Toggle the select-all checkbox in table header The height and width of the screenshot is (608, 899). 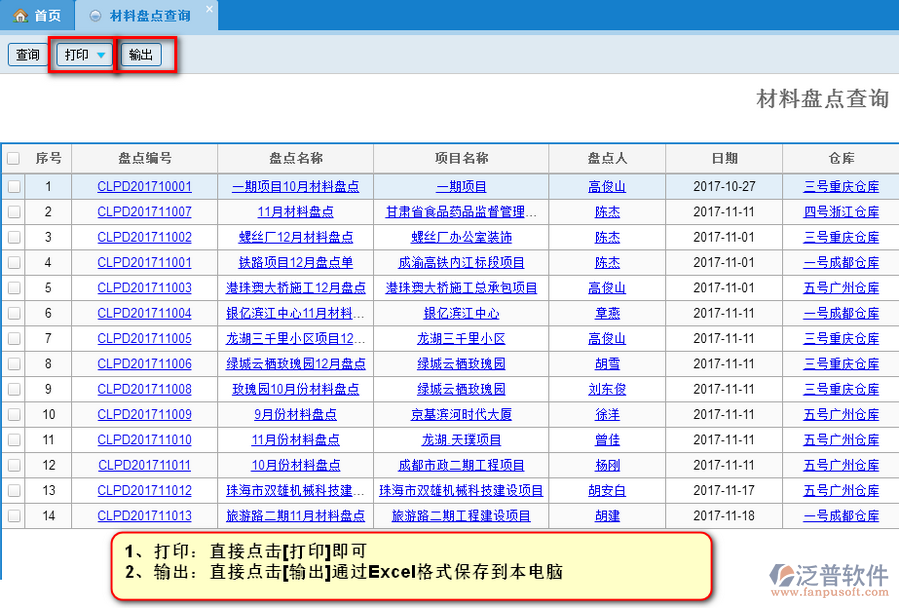coord(13,158)
